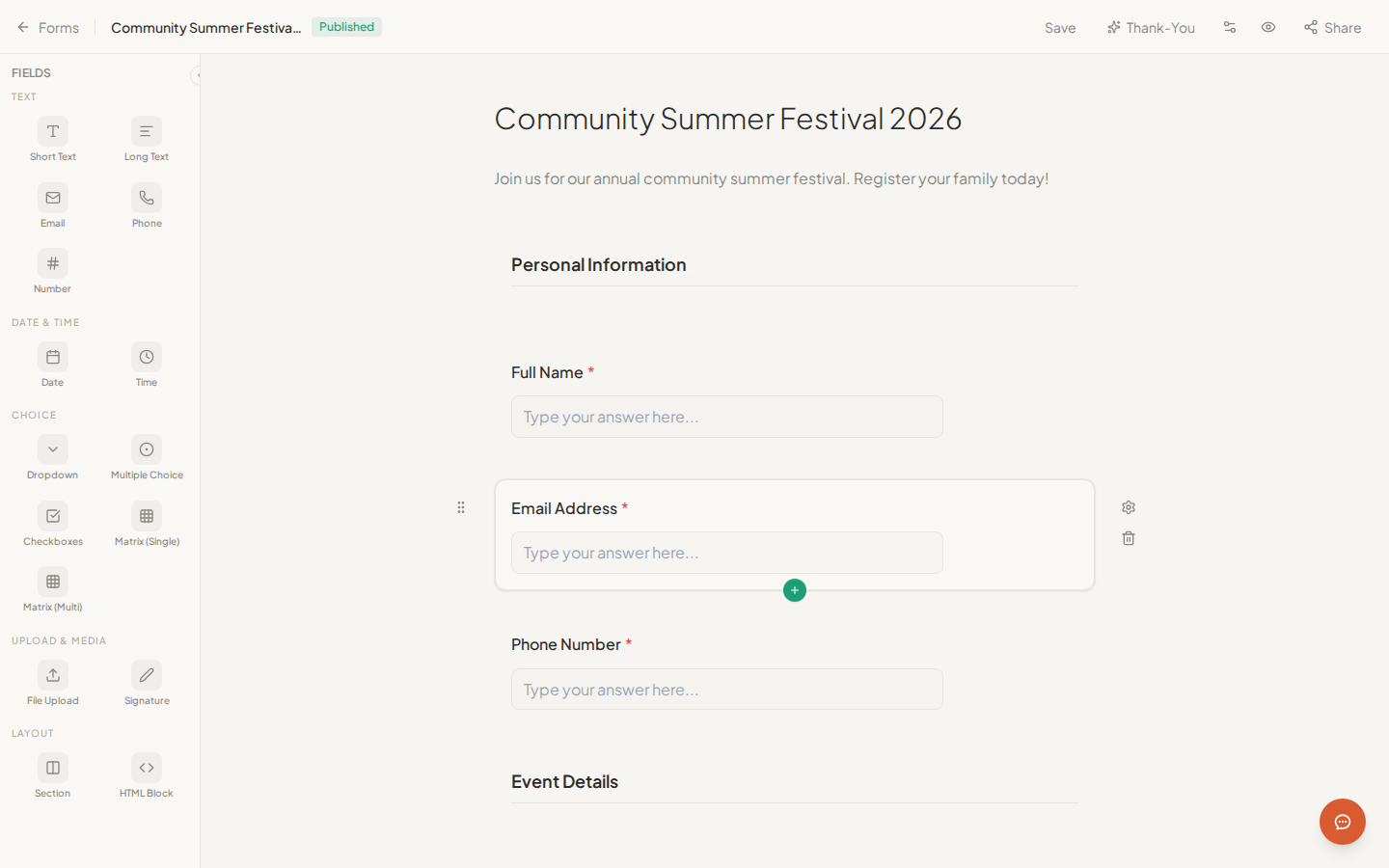Delete the Email Address field
1389x868 pixels.
(x=1128, y=537)
